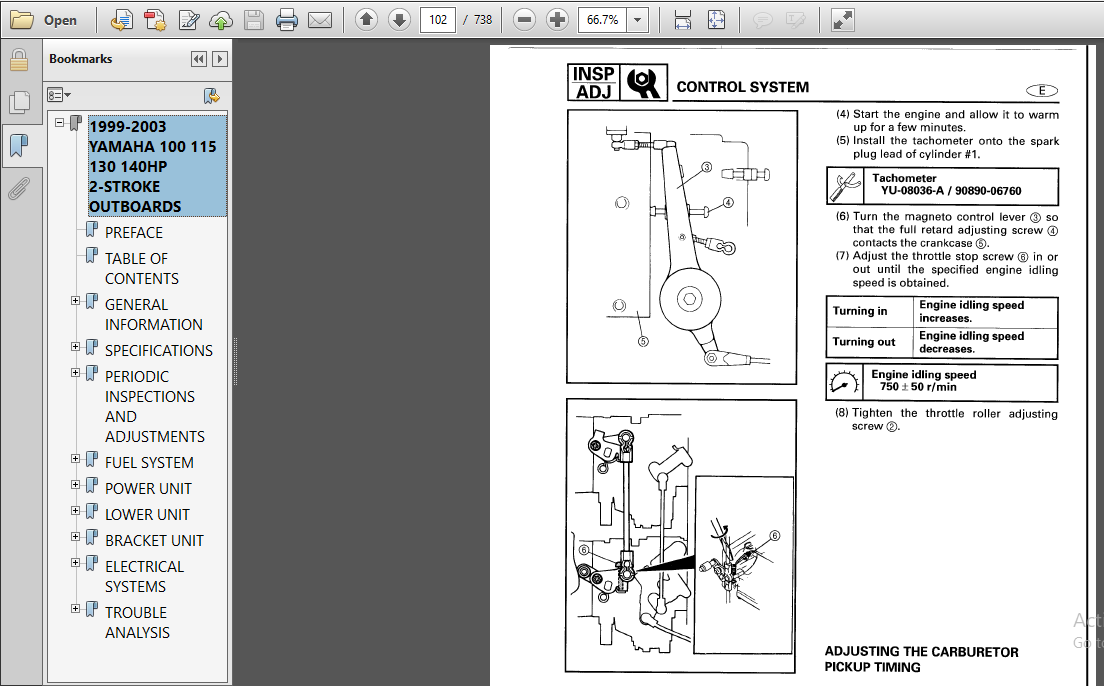Zoom in with the plus button
The width and height of the screenshot is (1104, 686).
[x=557, y=20]
